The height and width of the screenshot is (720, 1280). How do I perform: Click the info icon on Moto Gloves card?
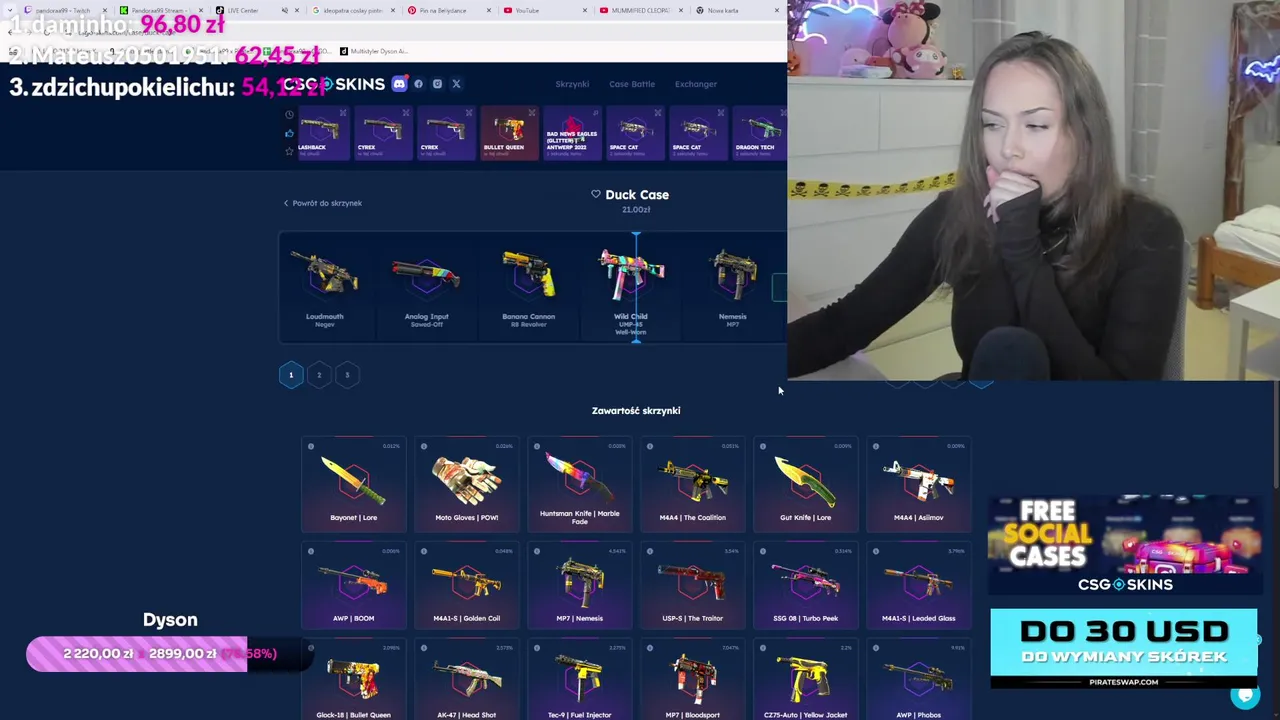(x=424, y=446)
